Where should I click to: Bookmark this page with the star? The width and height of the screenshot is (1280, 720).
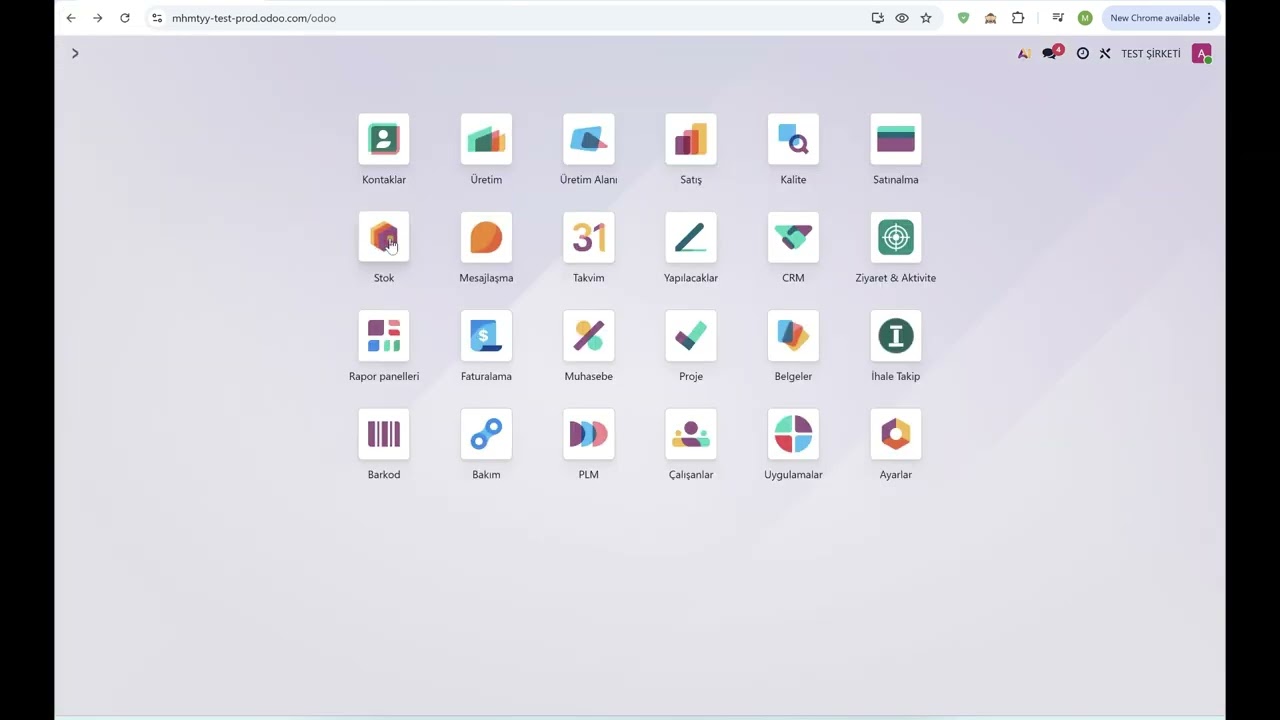[x=926, y=18]
